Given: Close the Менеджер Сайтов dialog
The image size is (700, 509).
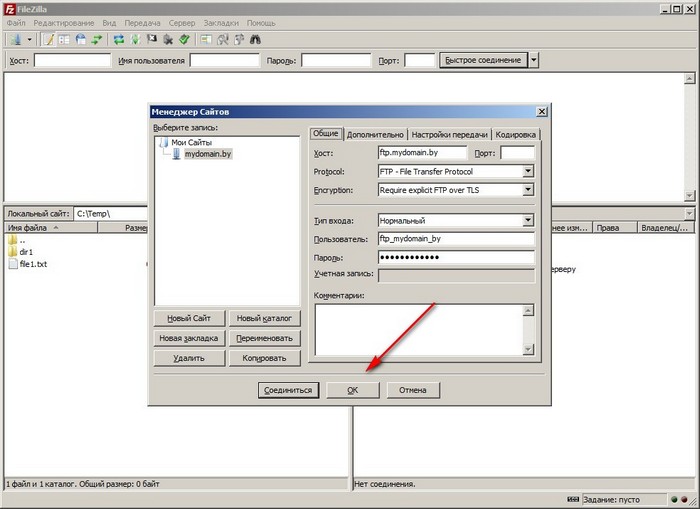Looking at the screenshot, I should tap(542, 112).
